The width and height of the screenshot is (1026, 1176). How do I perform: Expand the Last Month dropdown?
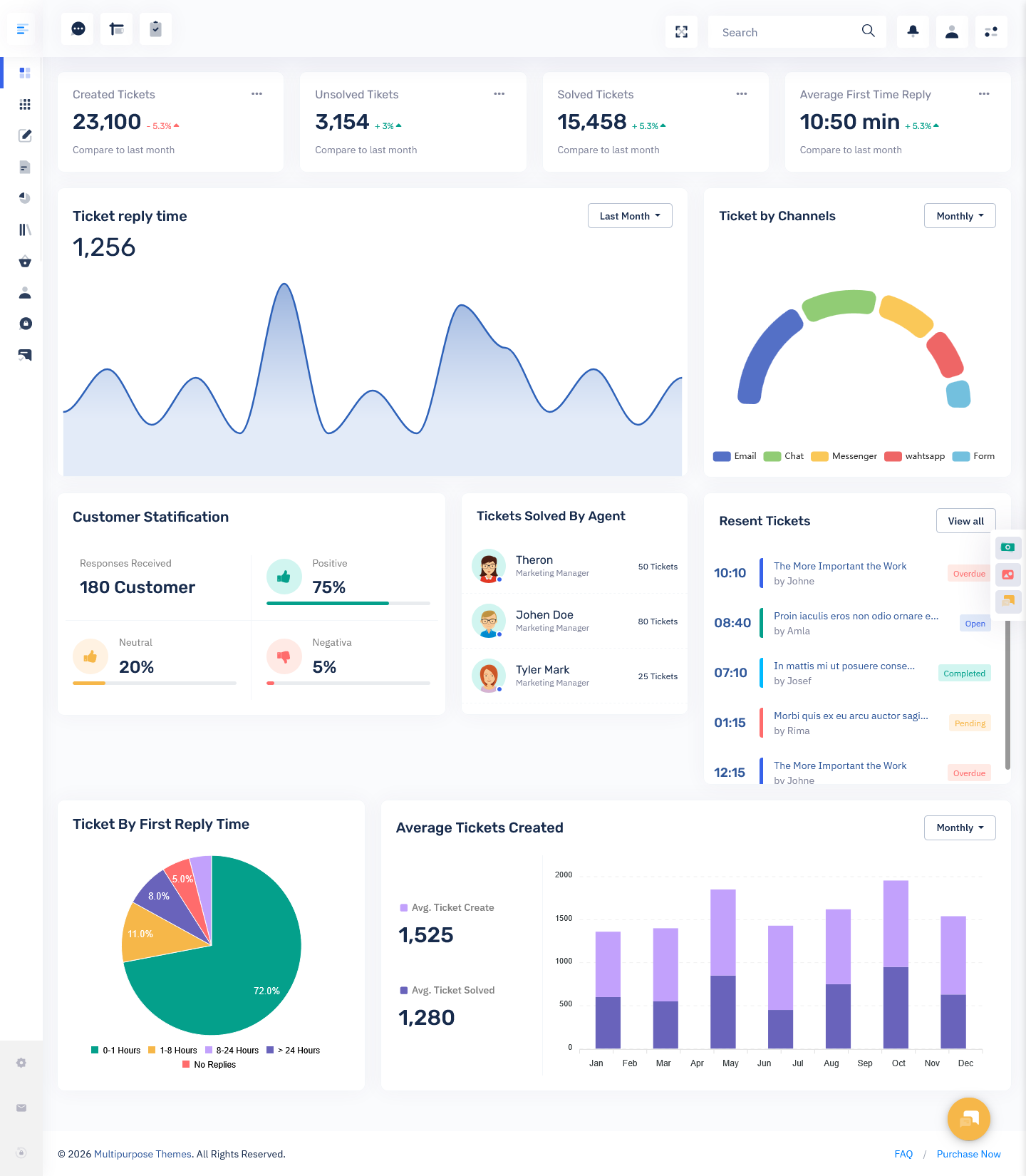(630, 216)
